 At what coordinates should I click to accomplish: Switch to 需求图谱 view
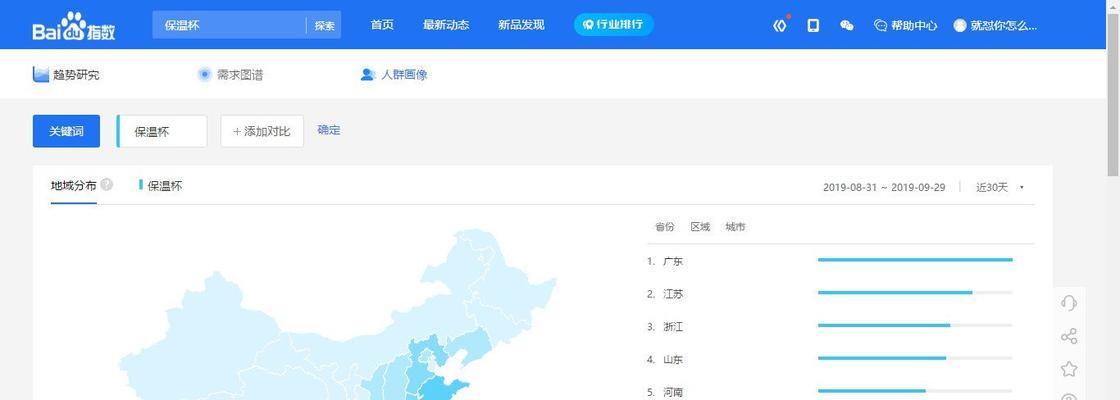click(x=231, y=74)
